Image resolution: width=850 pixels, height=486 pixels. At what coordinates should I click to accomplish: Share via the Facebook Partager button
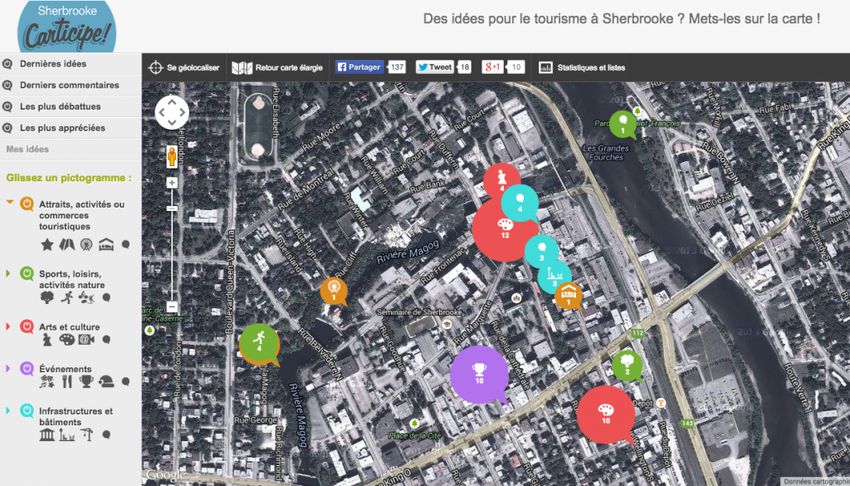point(359,67)
